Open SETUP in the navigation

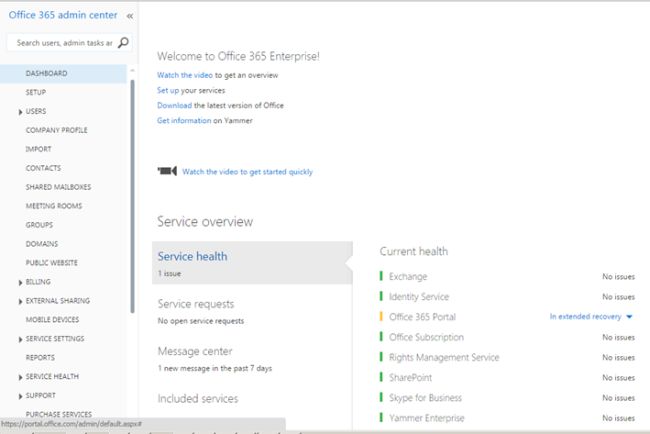(x=36, y=92)
